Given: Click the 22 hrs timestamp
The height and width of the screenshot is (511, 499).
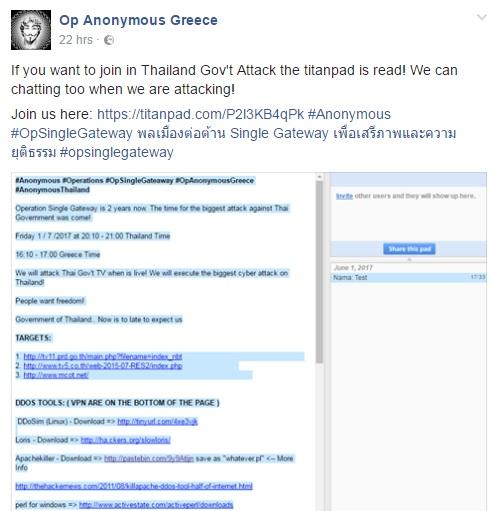Looking at the screenshot, I should click(x=76, y=40).
